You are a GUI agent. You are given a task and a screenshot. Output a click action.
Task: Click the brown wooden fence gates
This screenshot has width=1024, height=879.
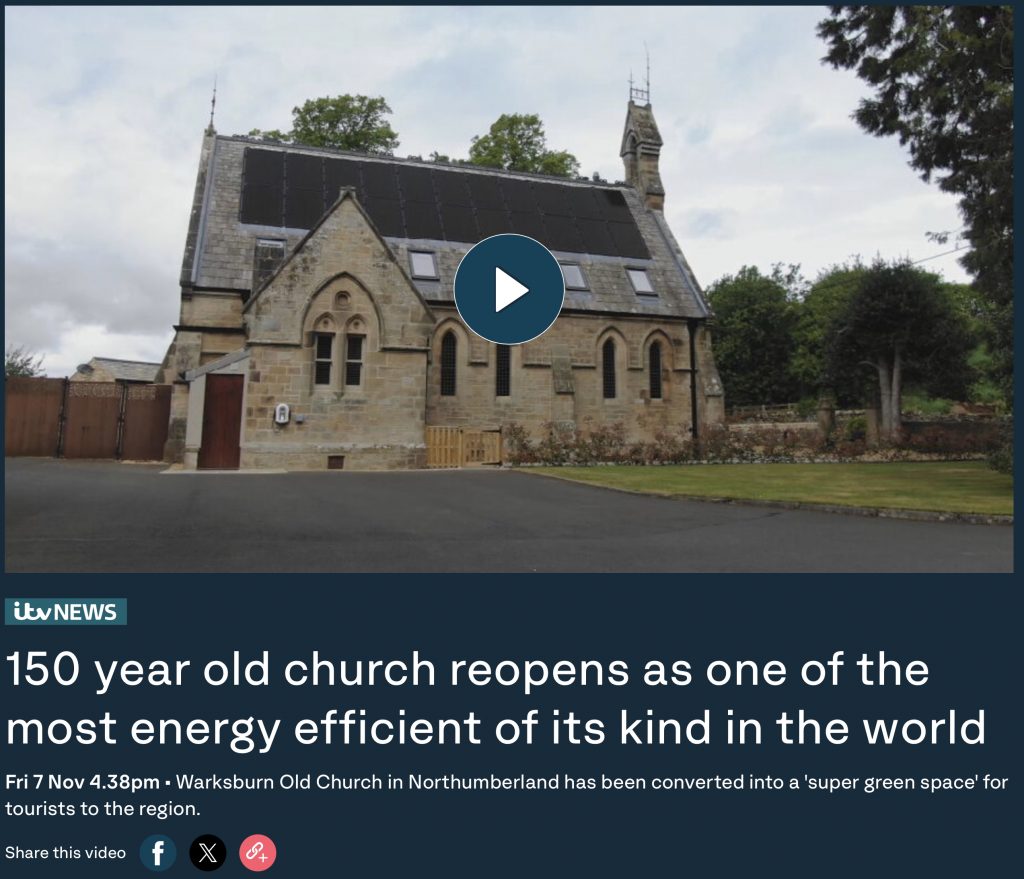coord(88,419)
